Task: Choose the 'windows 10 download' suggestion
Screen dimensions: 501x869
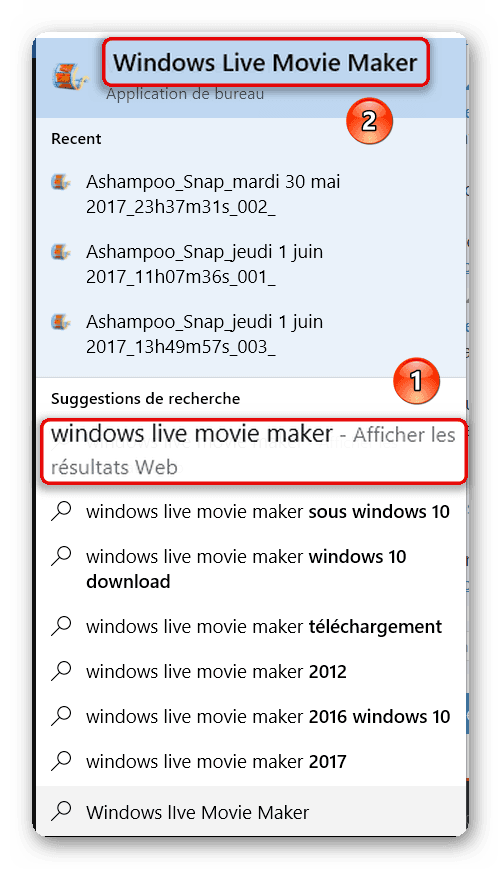Action: [x=246, y=569]
